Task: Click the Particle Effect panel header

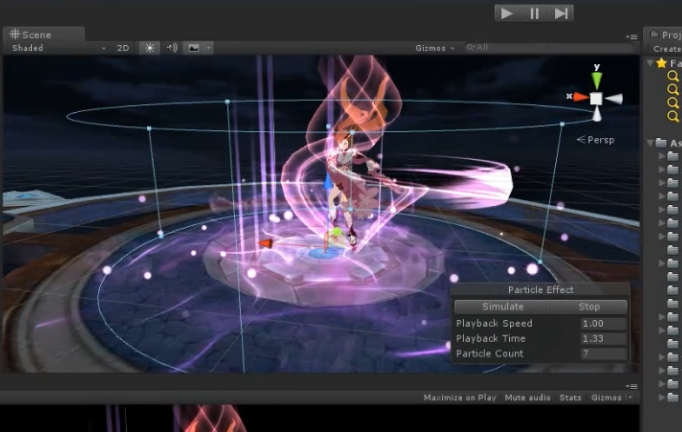Action: (x=541, y=290)
